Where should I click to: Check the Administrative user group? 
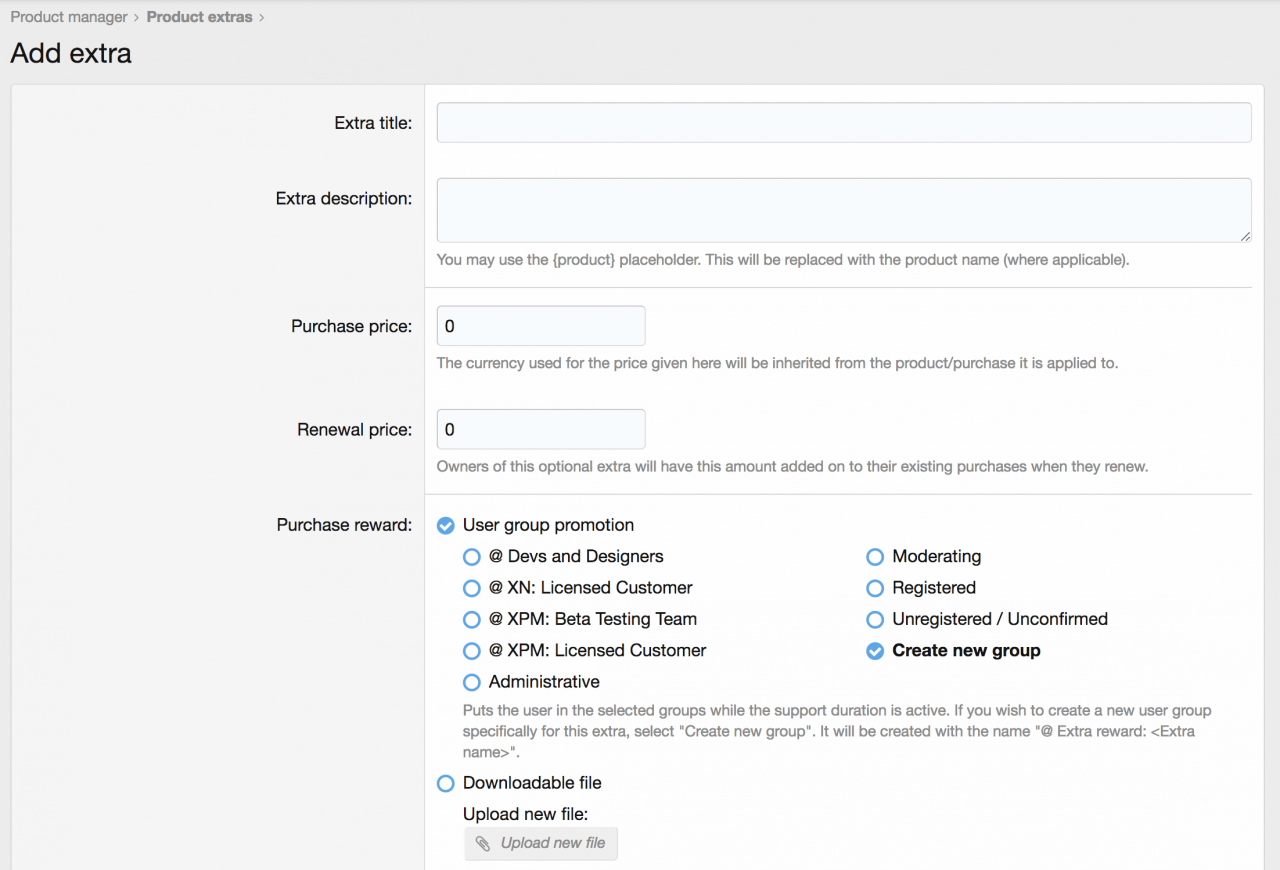(472, 683)
